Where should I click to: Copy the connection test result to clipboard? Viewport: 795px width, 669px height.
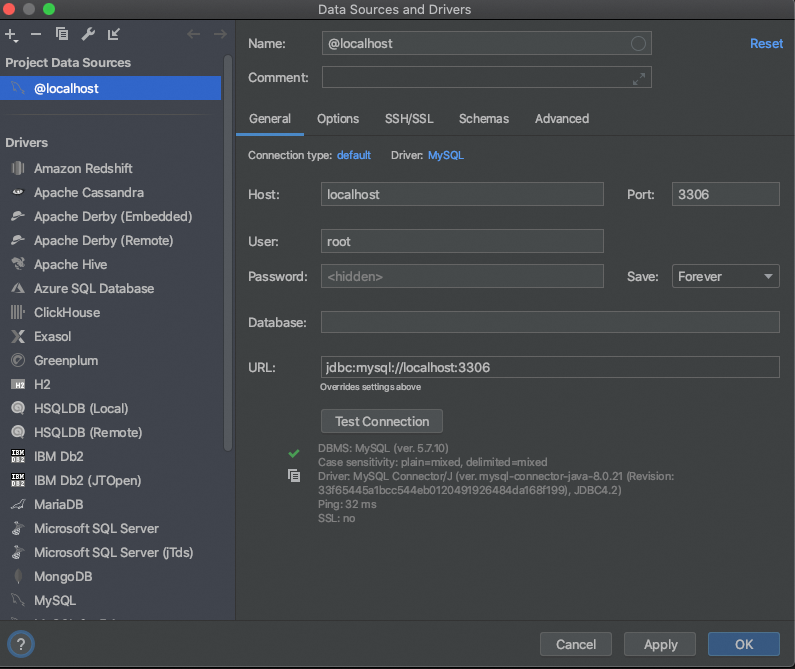tap(294, 476)
